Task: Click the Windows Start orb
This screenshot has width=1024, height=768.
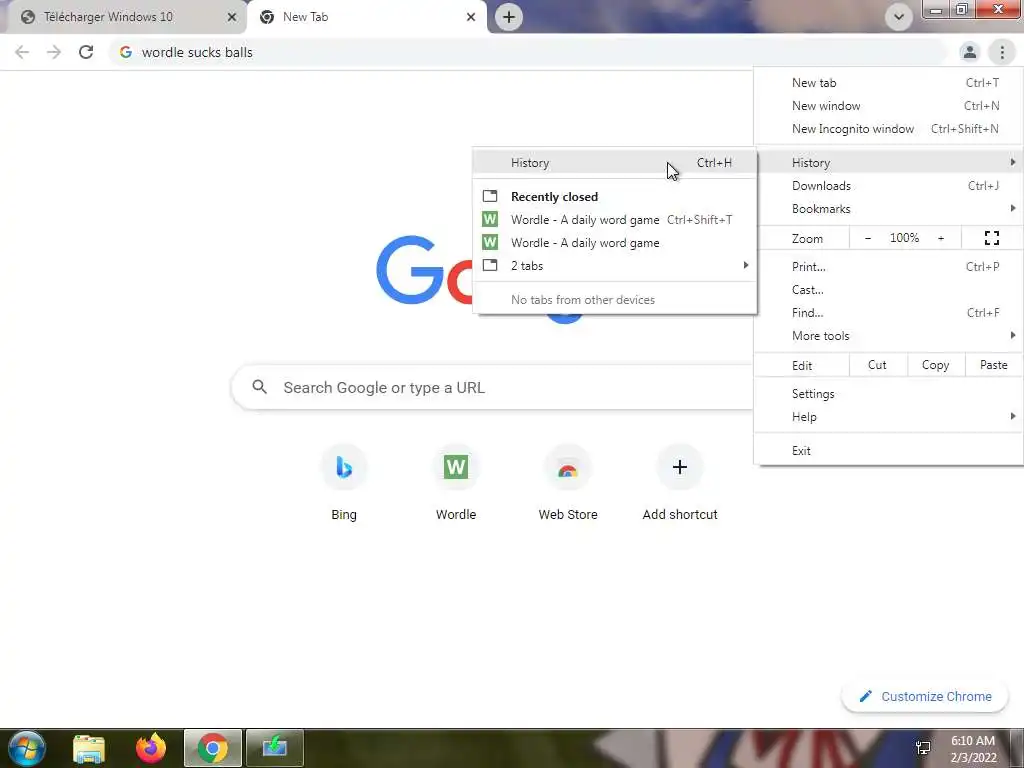Action: [x=27, y=748]
